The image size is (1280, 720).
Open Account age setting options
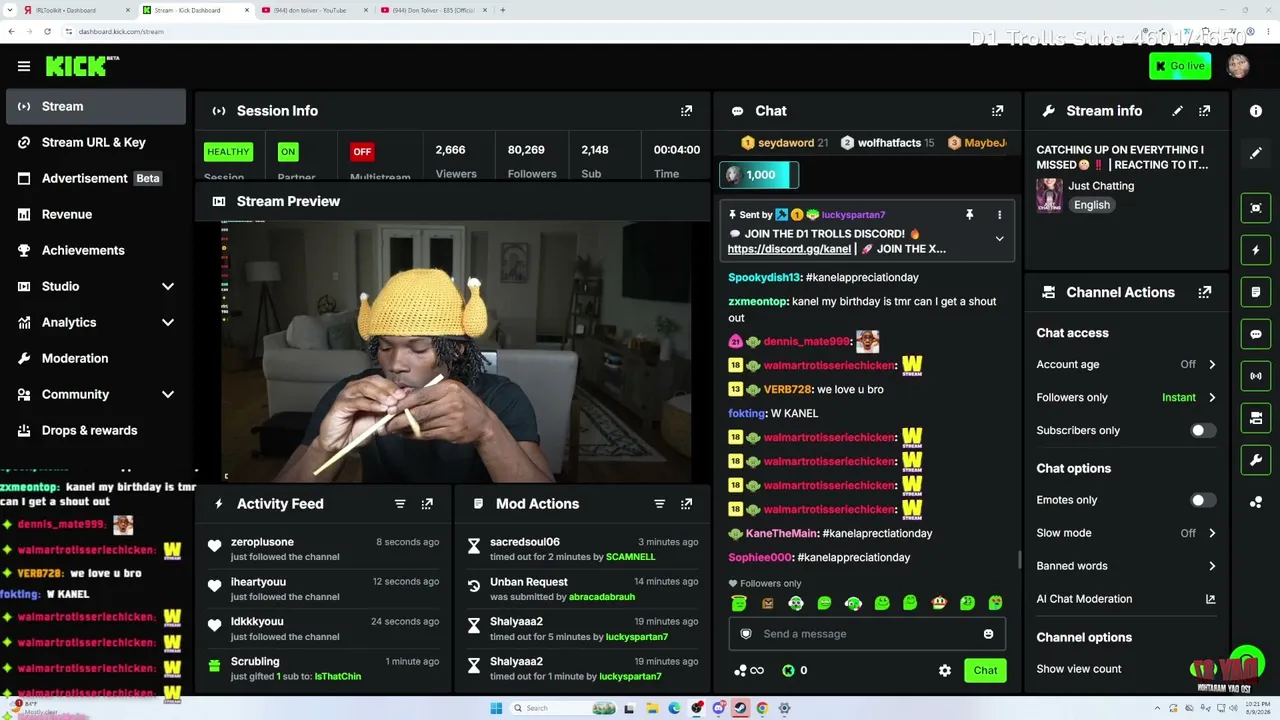coord(1127,365)
